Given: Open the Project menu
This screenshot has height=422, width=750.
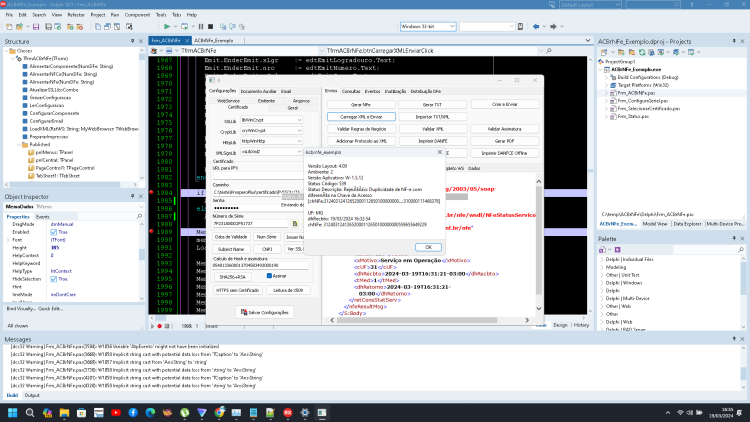Looking at the screenshot, I should pos(98,15).
